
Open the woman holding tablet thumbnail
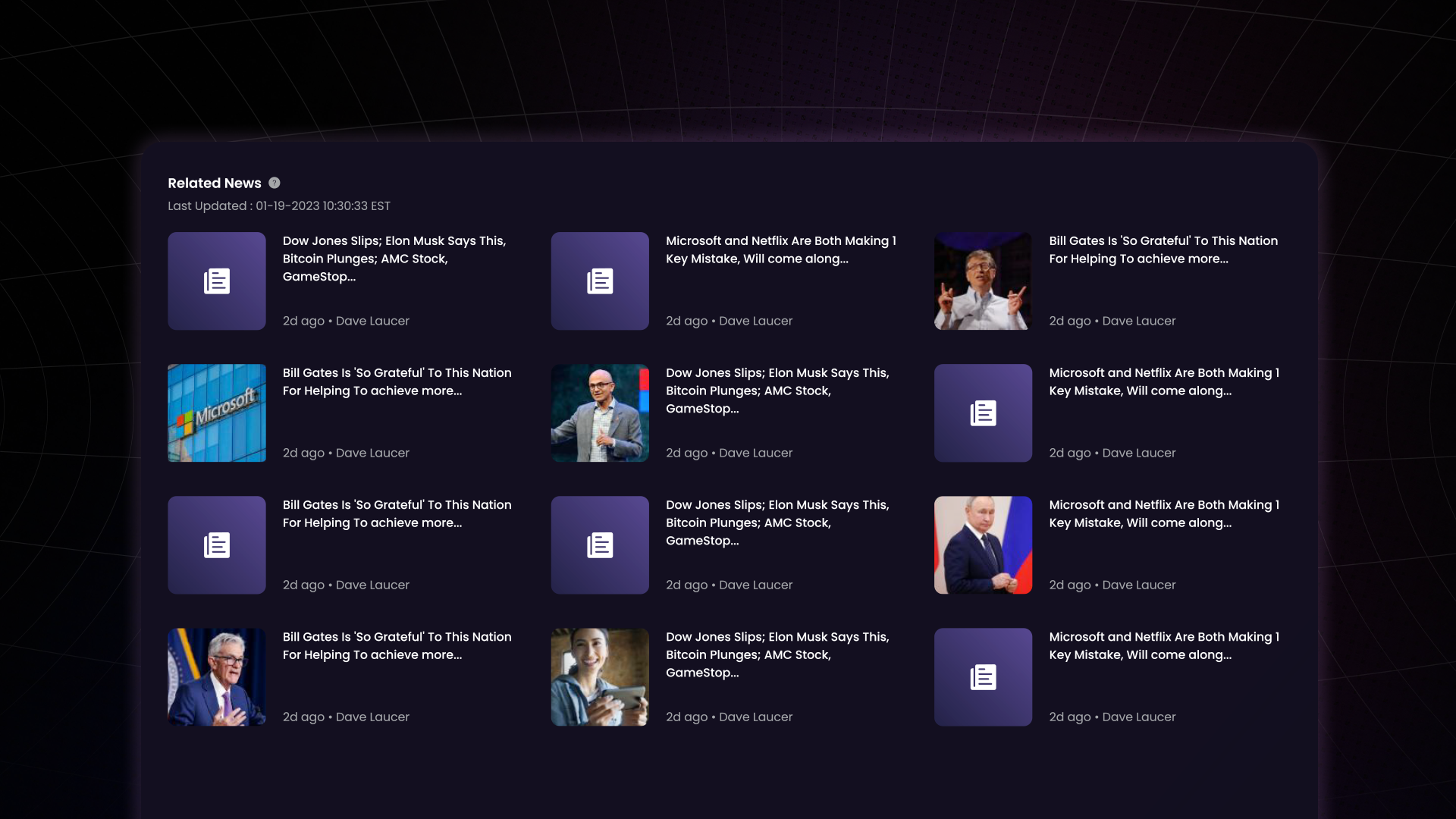click(x=600, y=677)
